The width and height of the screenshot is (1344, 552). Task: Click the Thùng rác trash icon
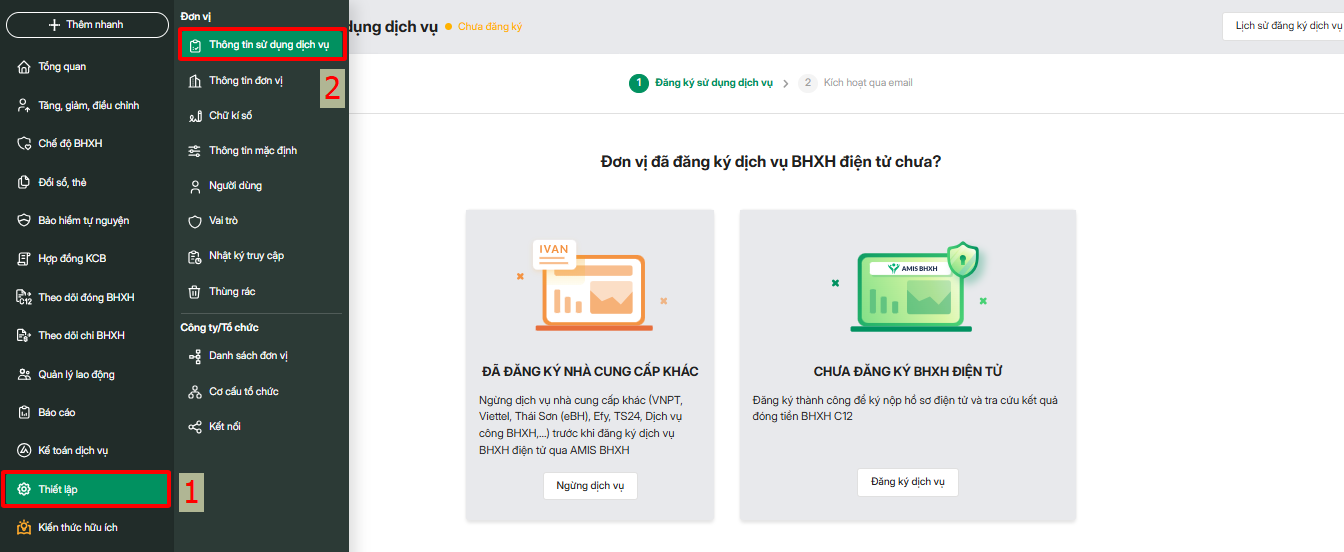pos(195,292)
